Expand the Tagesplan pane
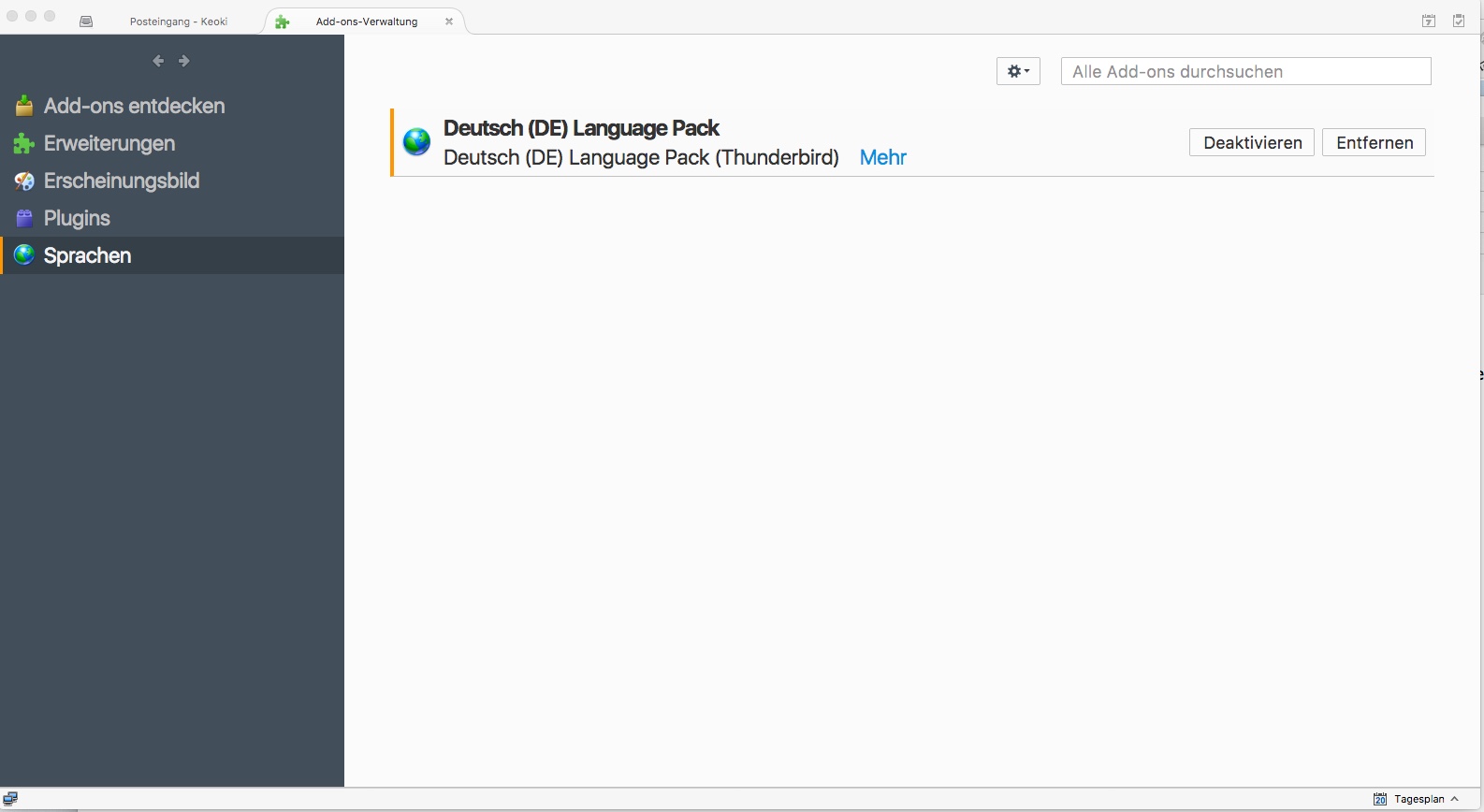1484x812 pixels. point(1416,799)
